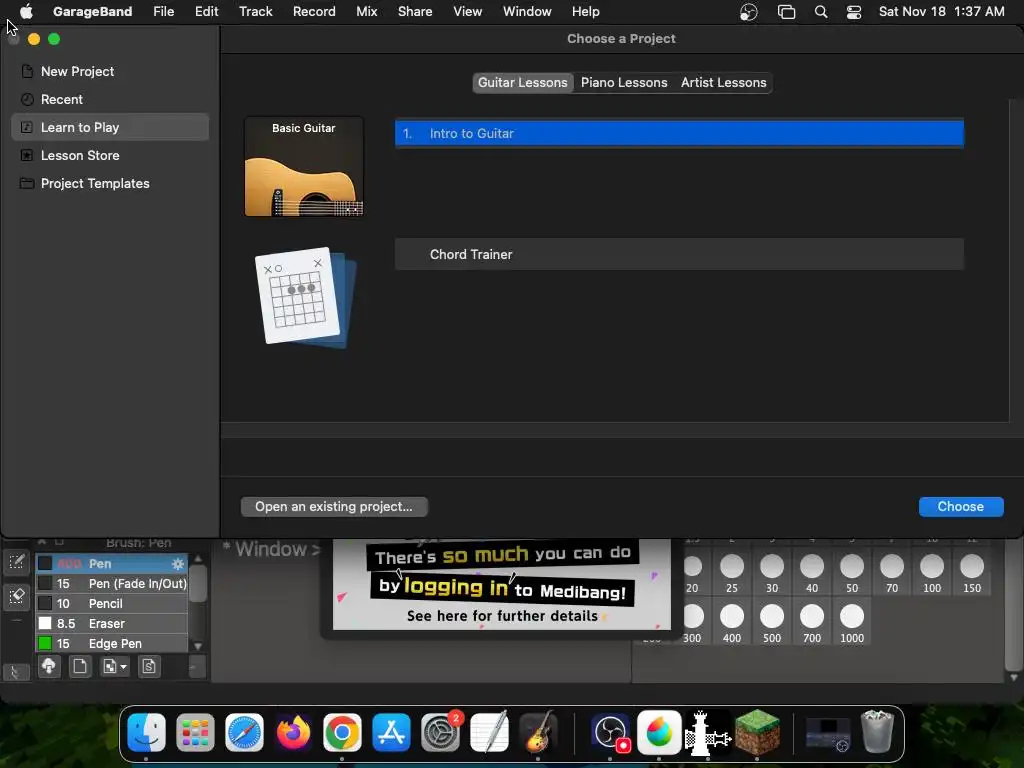Select the Eraser brush

tap(112, 624)
